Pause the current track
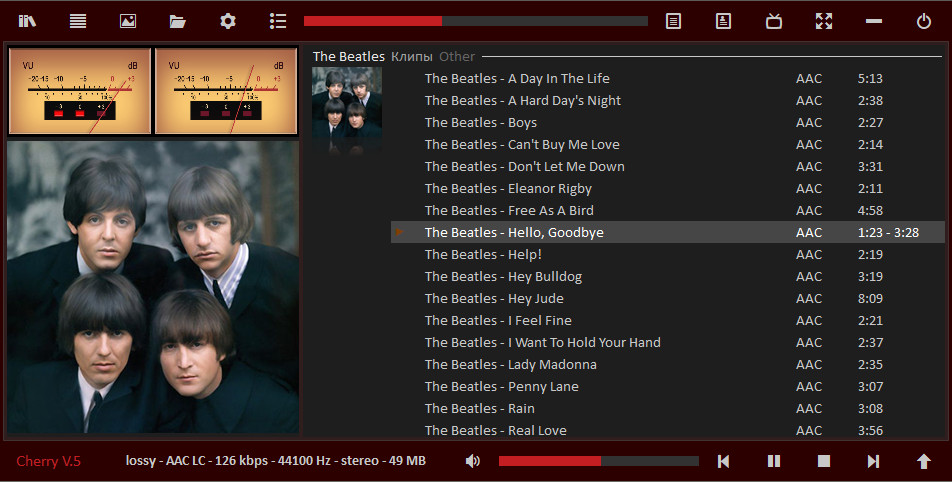 (x=774, y=461)
